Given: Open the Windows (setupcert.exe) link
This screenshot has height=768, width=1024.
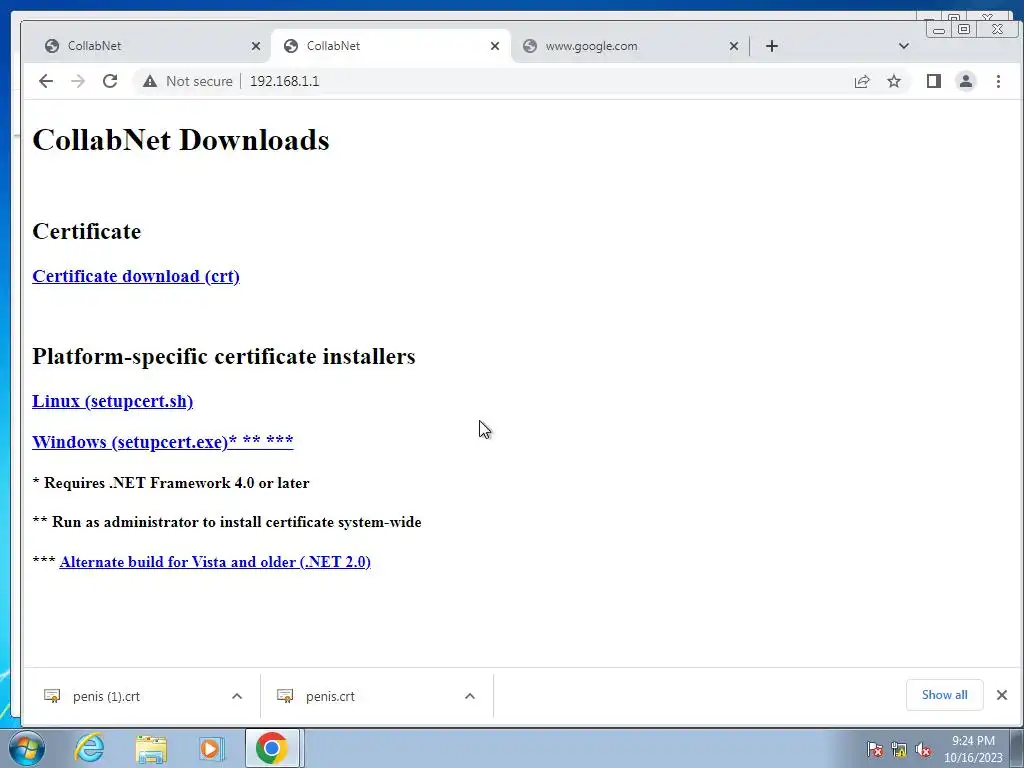Looking at the screenshot, I should click(163, 441).
